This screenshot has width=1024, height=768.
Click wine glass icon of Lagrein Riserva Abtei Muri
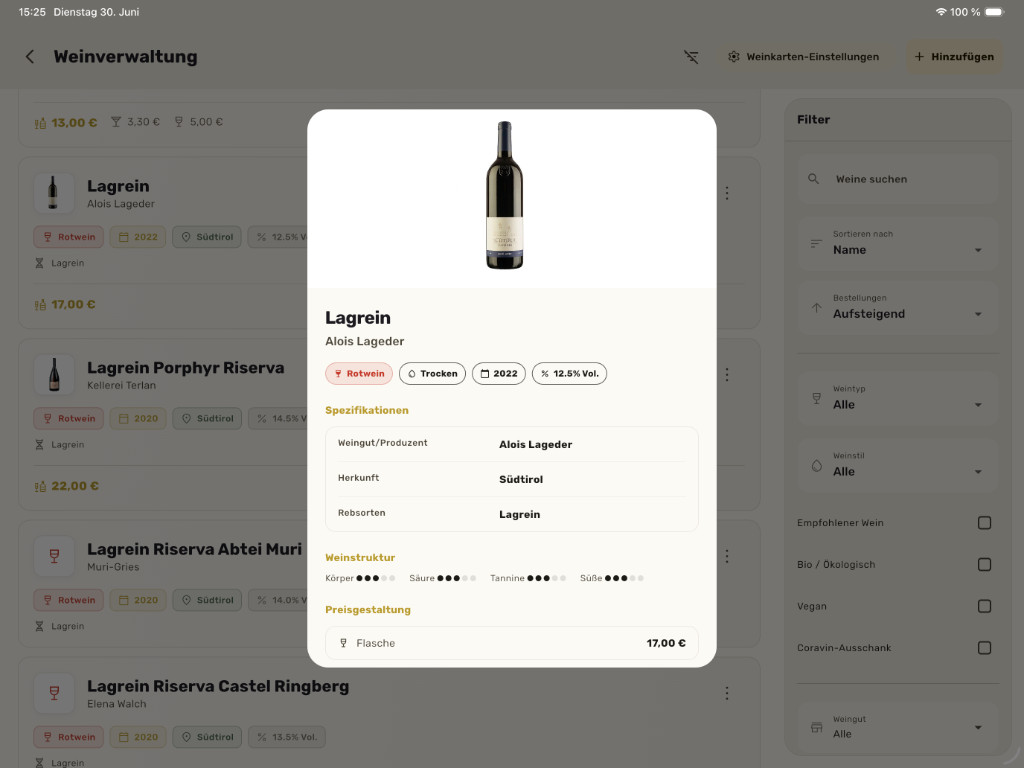point(54,556)
